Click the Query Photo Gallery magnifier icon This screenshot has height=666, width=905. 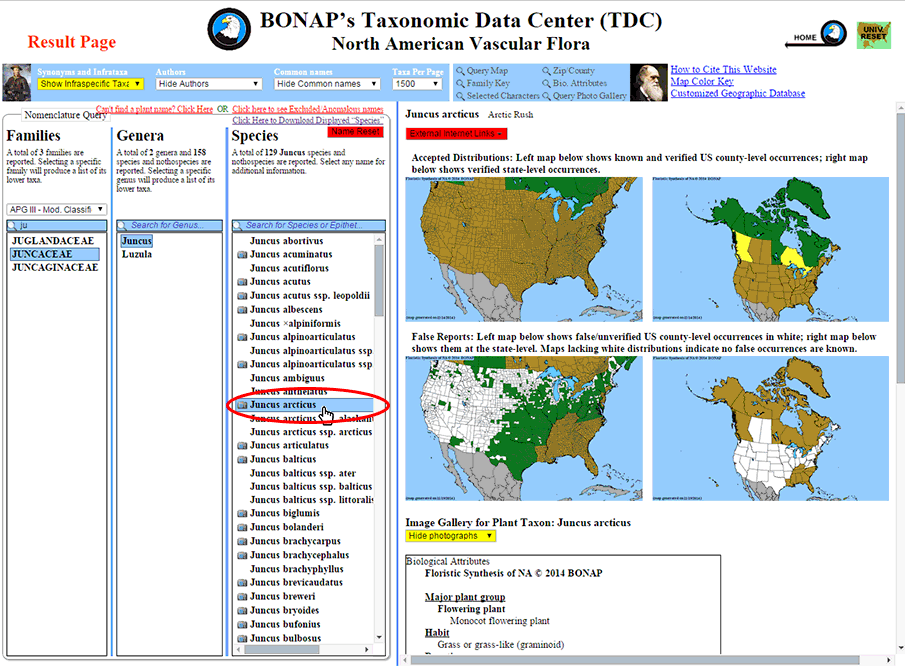[546, 96]
